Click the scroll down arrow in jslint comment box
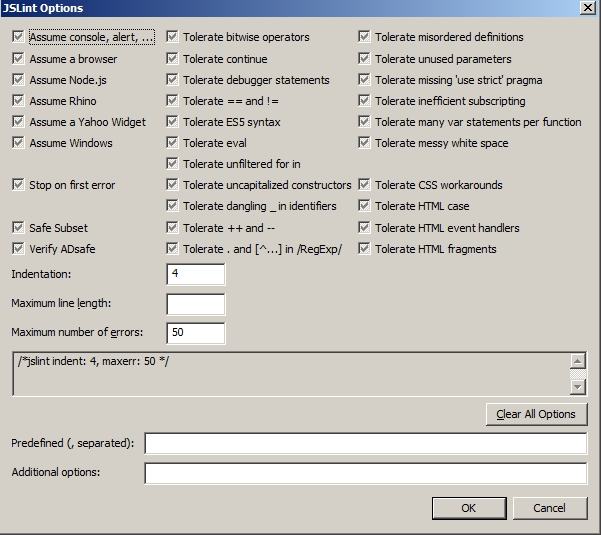 tap(578, 387)
